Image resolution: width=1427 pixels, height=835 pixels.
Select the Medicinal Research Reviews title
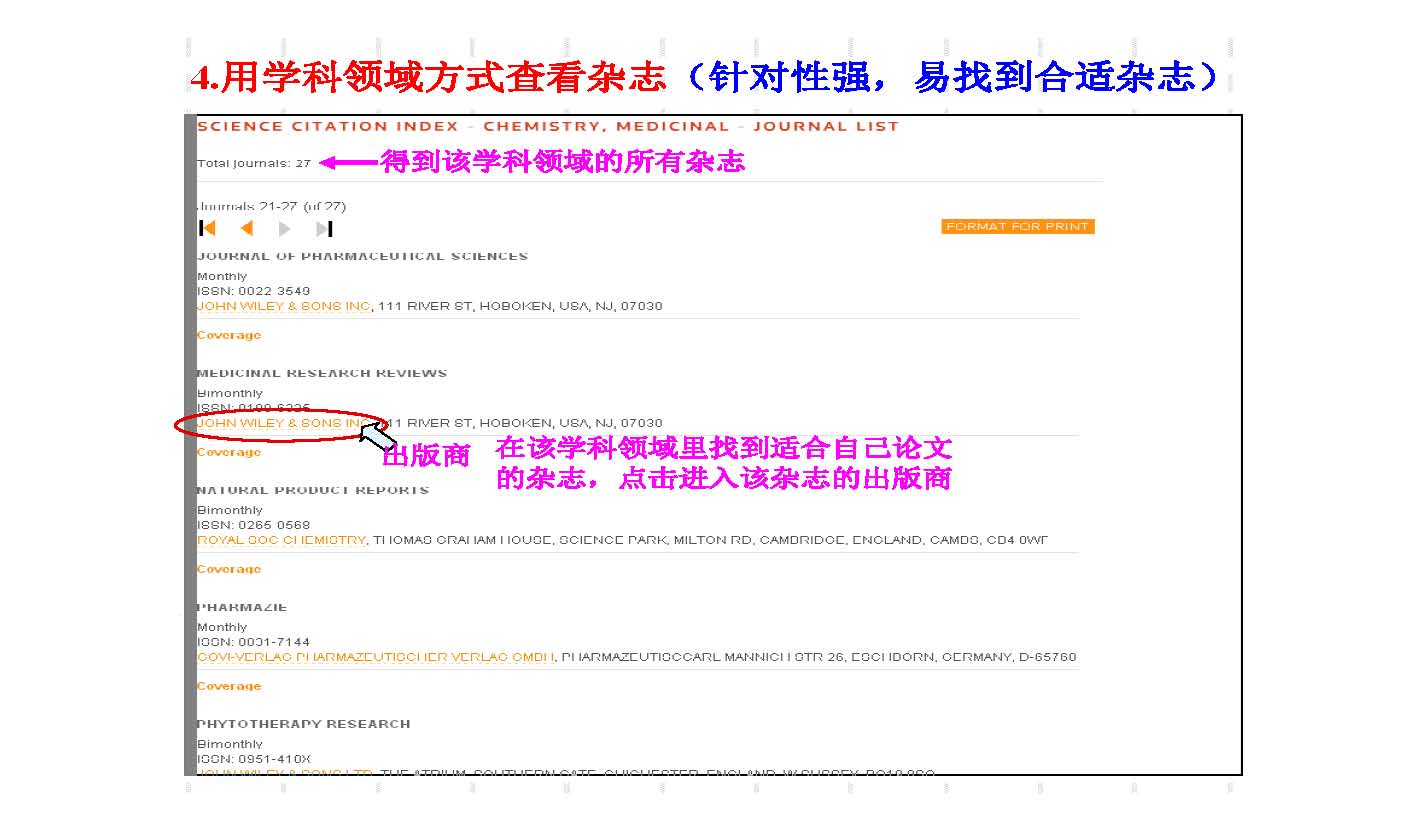pos(322,373)
